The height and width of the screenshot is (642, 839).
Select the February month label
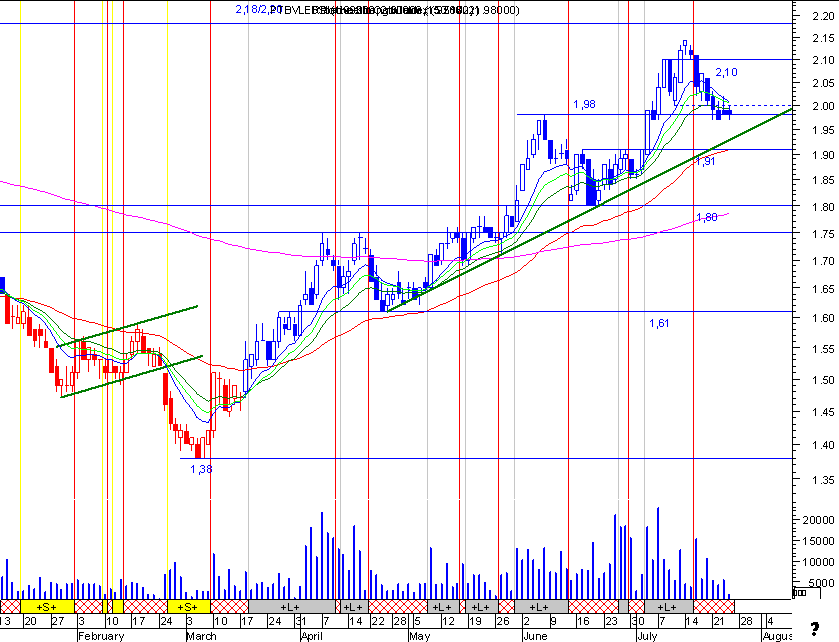(x=101, y=636)
